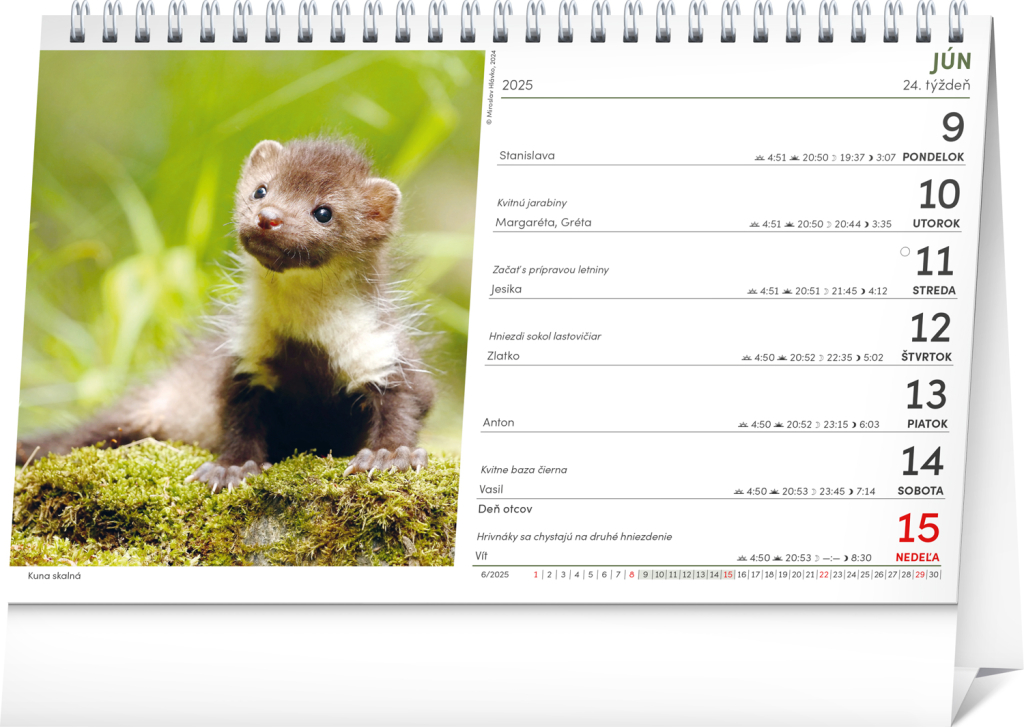The image size is (1024, 727).
Task: Click the moonrise icon in Streda row
Action: pos(827,292)
